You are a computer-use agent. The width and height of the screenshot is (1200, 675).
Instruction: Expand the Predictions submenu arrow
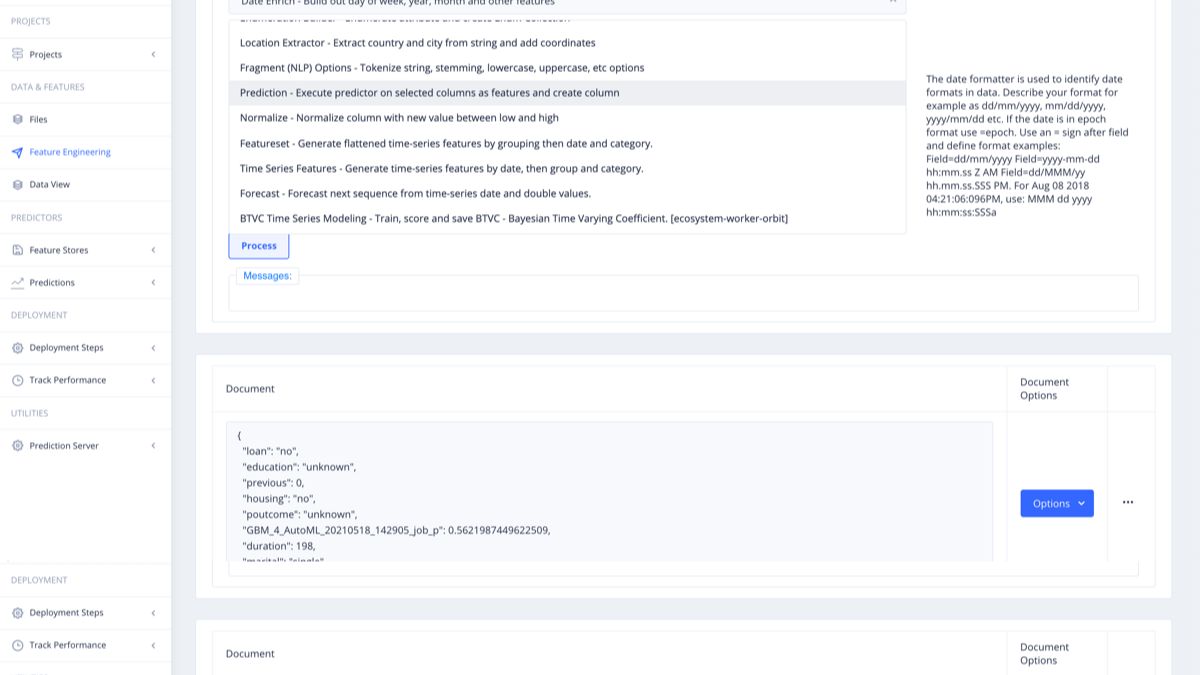click(x=153, y=283)
